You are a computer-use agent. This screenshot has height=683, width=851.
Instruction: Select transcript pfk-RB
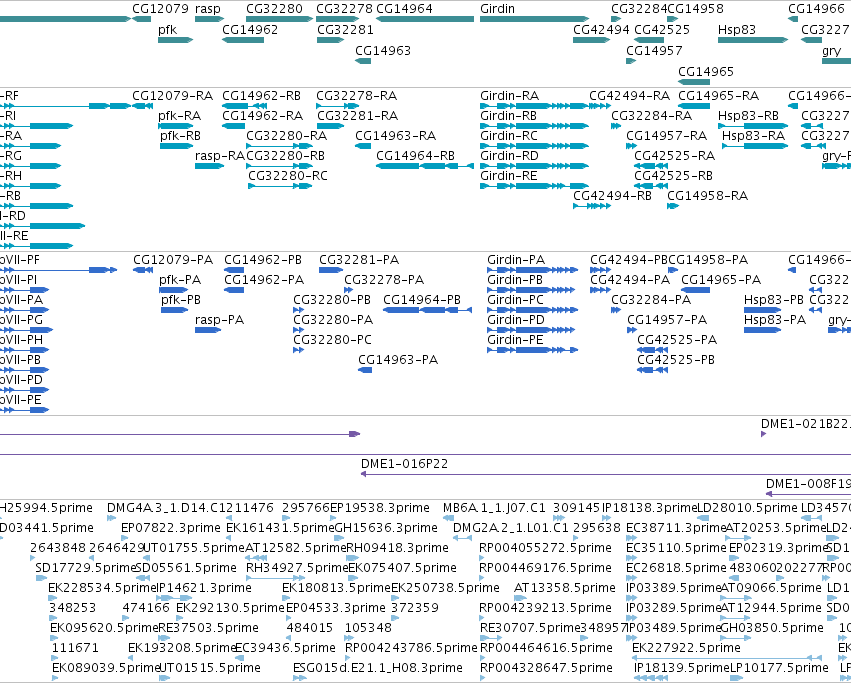tap(176, 146)
